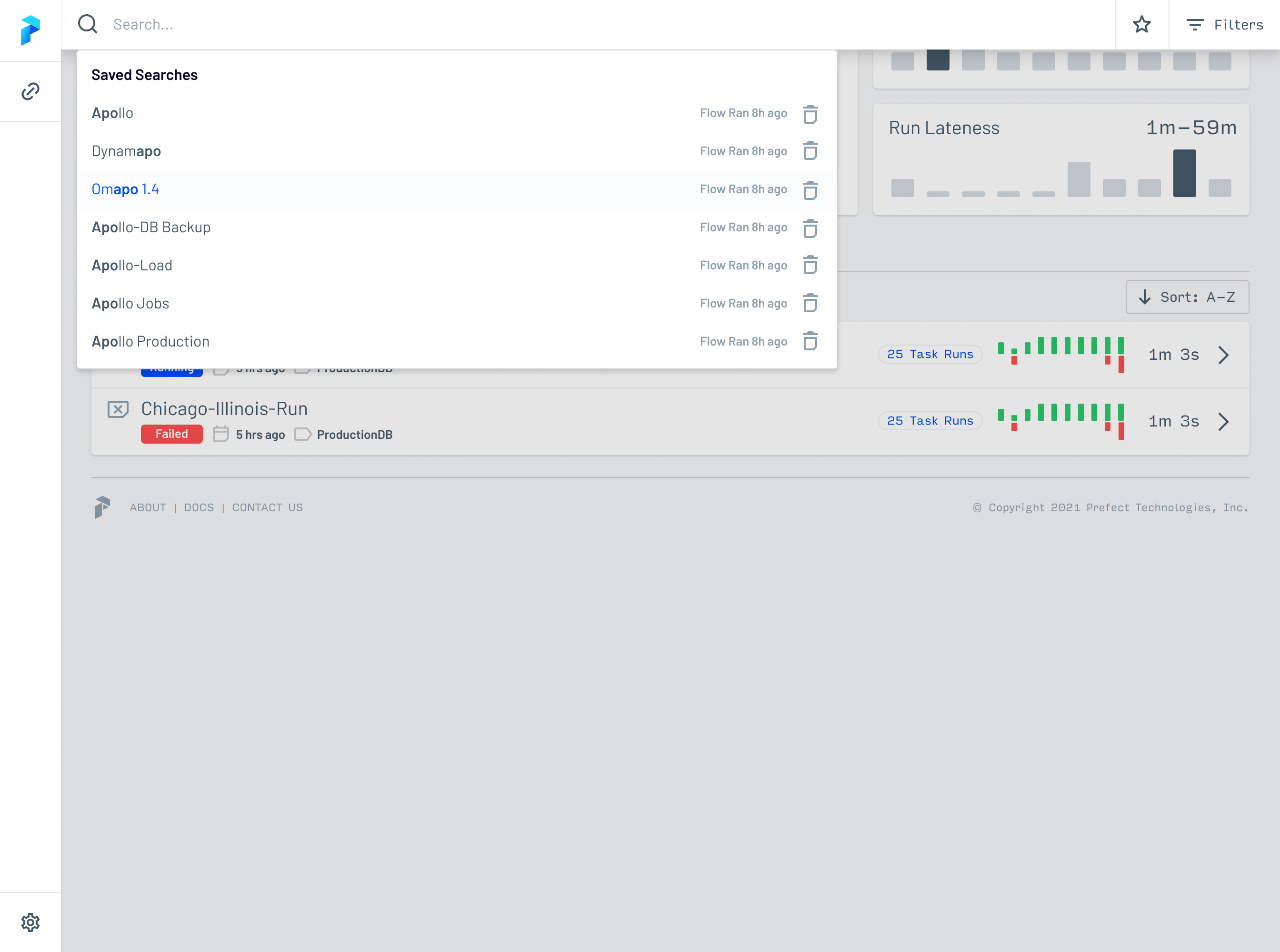Open the link icon in the sidebar
Screen dimensions: 1280x952
coord(30,91)
